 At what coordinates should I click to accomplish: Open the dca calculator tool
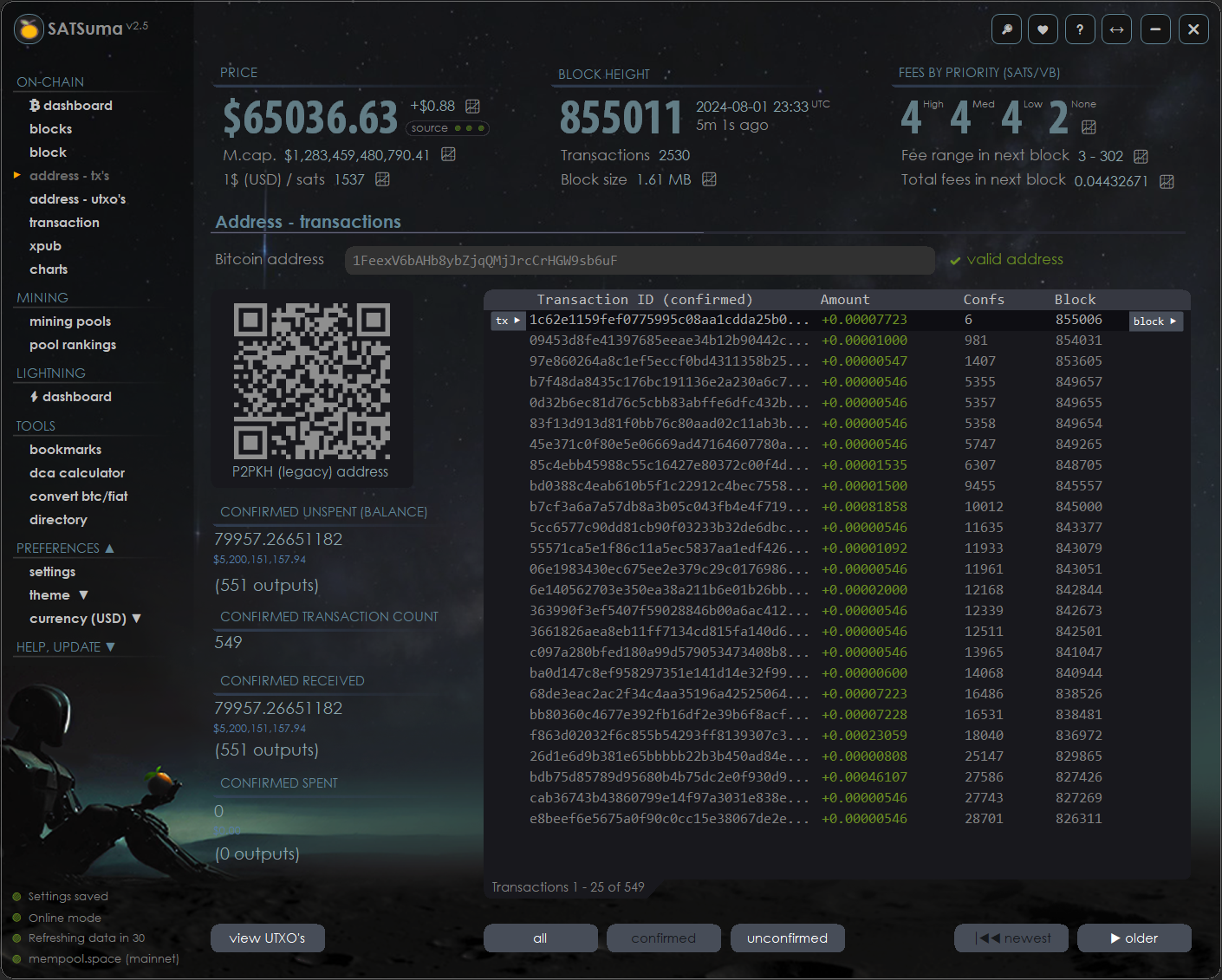click(77, 473)
